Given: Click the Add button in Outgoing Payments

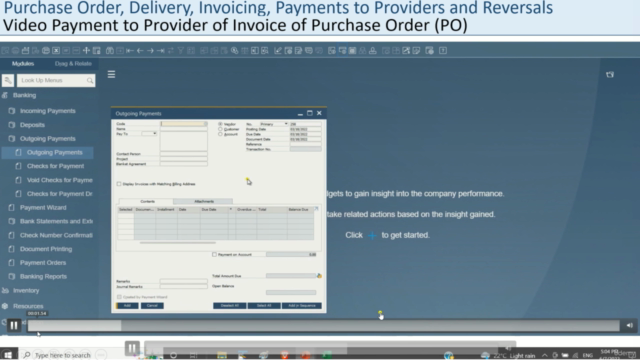Looking at the screenshot, I should point(127,305).
